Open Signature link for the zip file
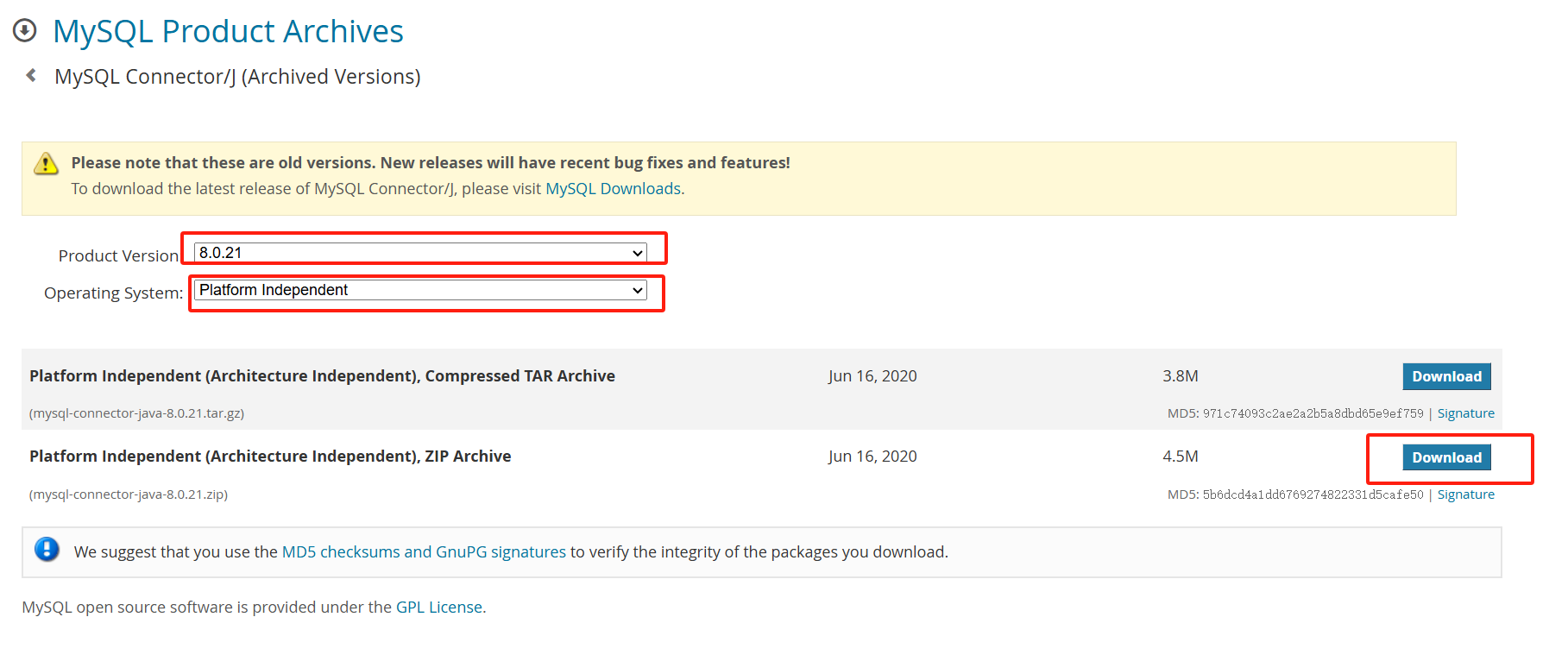Screen dimensions: 1568x655 click(1465, 494)
